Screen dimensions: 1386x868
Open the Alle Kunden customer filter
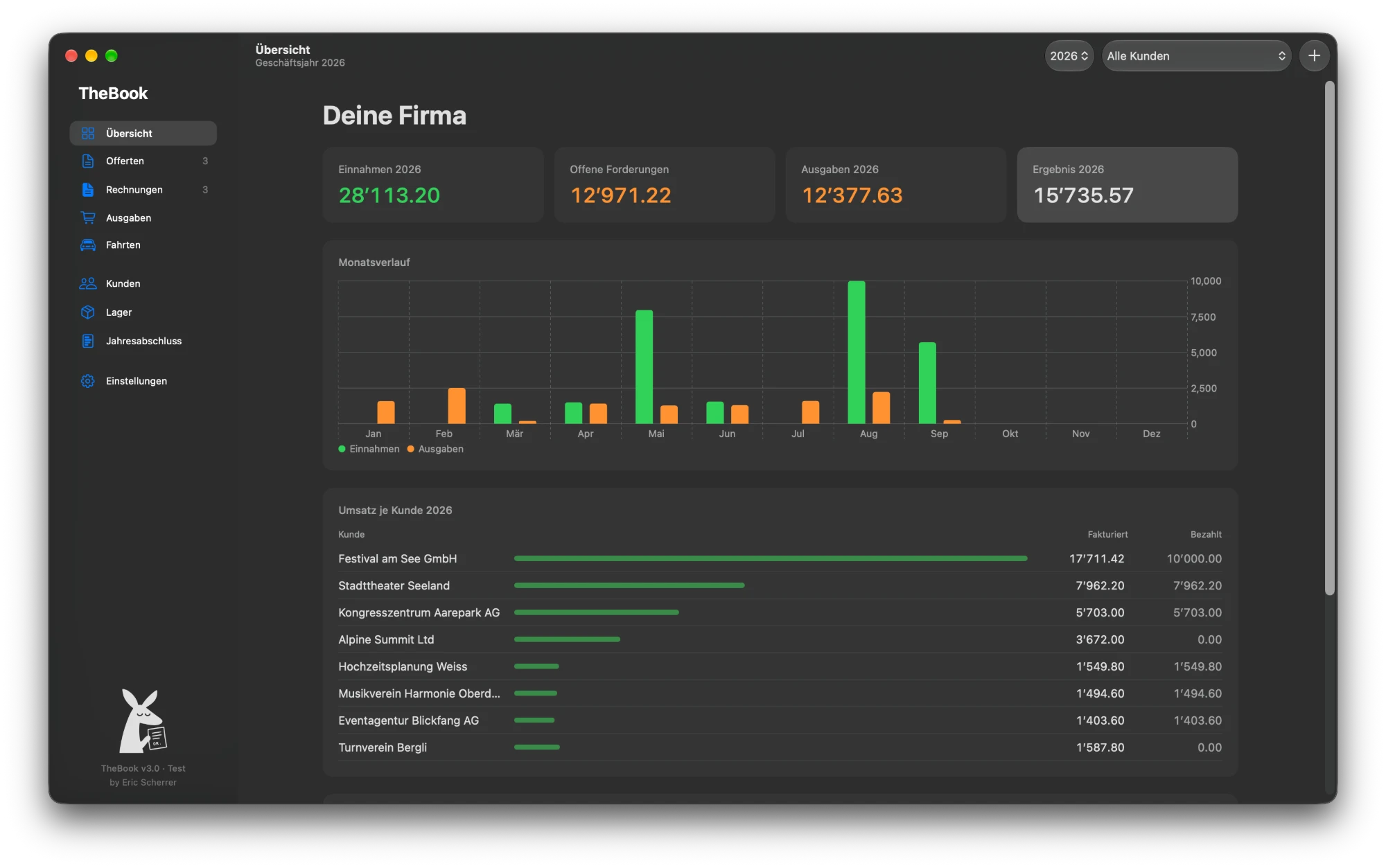[x=1196, y=55]
